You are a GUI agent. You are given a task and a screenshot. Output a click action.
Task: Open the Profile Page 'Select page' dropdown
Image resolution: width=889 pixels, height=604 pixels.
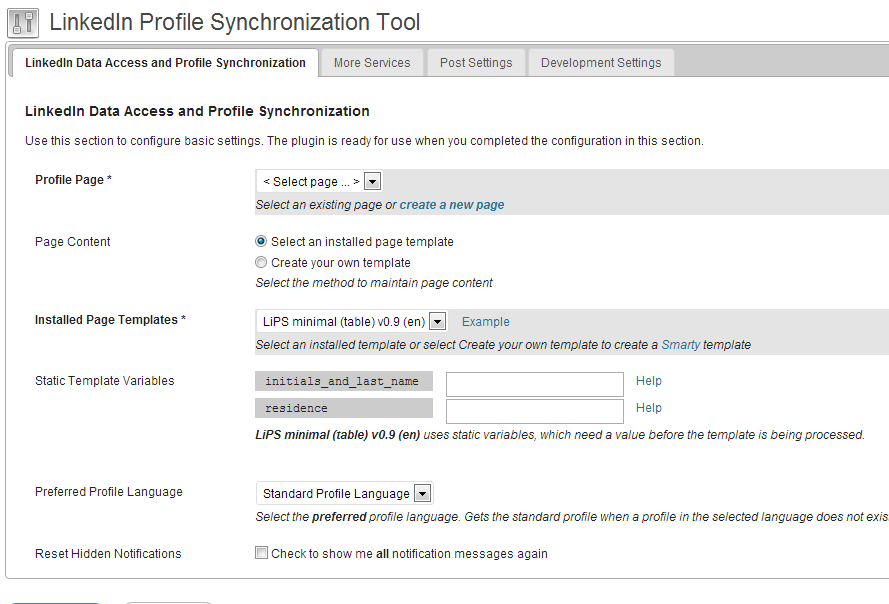[x=319, y=181]
